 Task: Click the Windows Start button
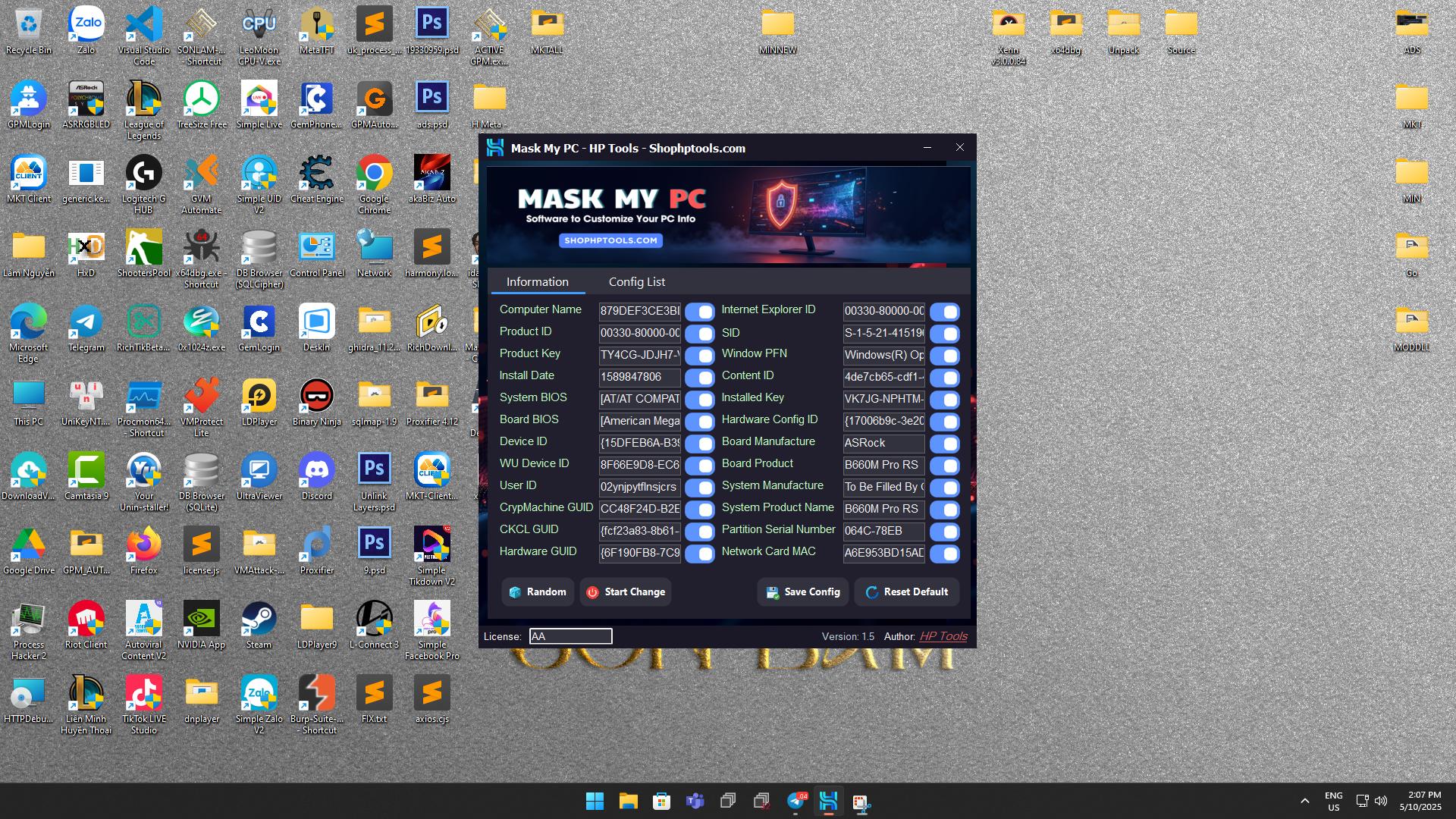click(x=595, y=801)
